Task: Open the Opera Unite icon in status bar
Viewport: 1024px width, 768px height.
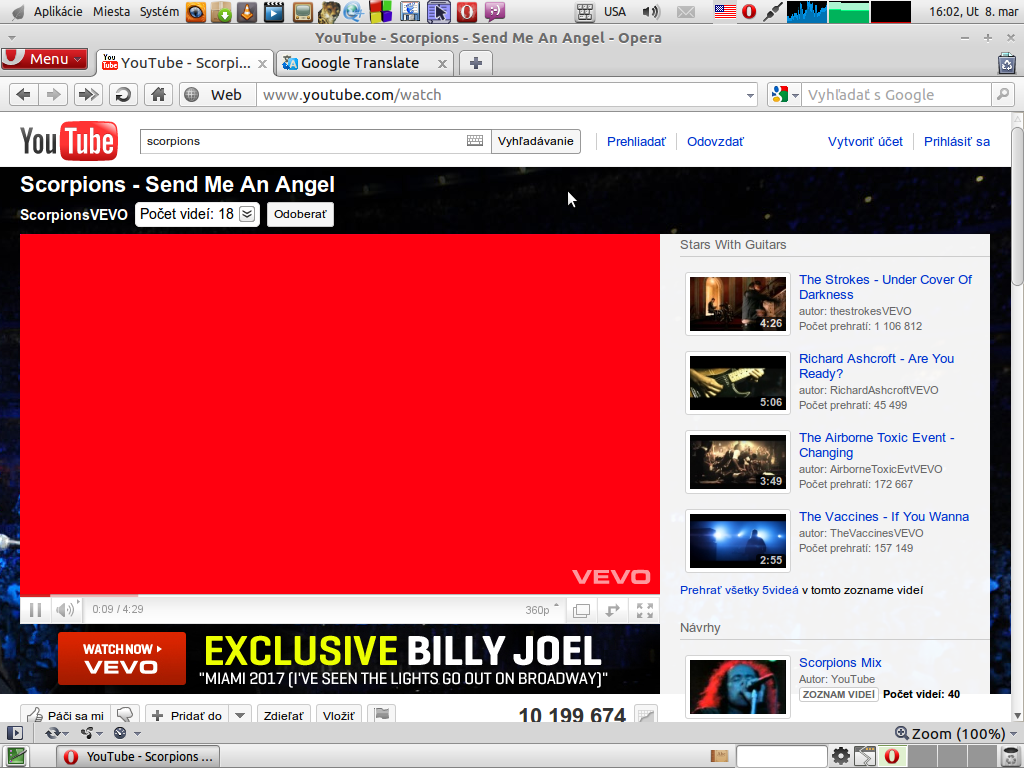Action: tap(89, 733)
